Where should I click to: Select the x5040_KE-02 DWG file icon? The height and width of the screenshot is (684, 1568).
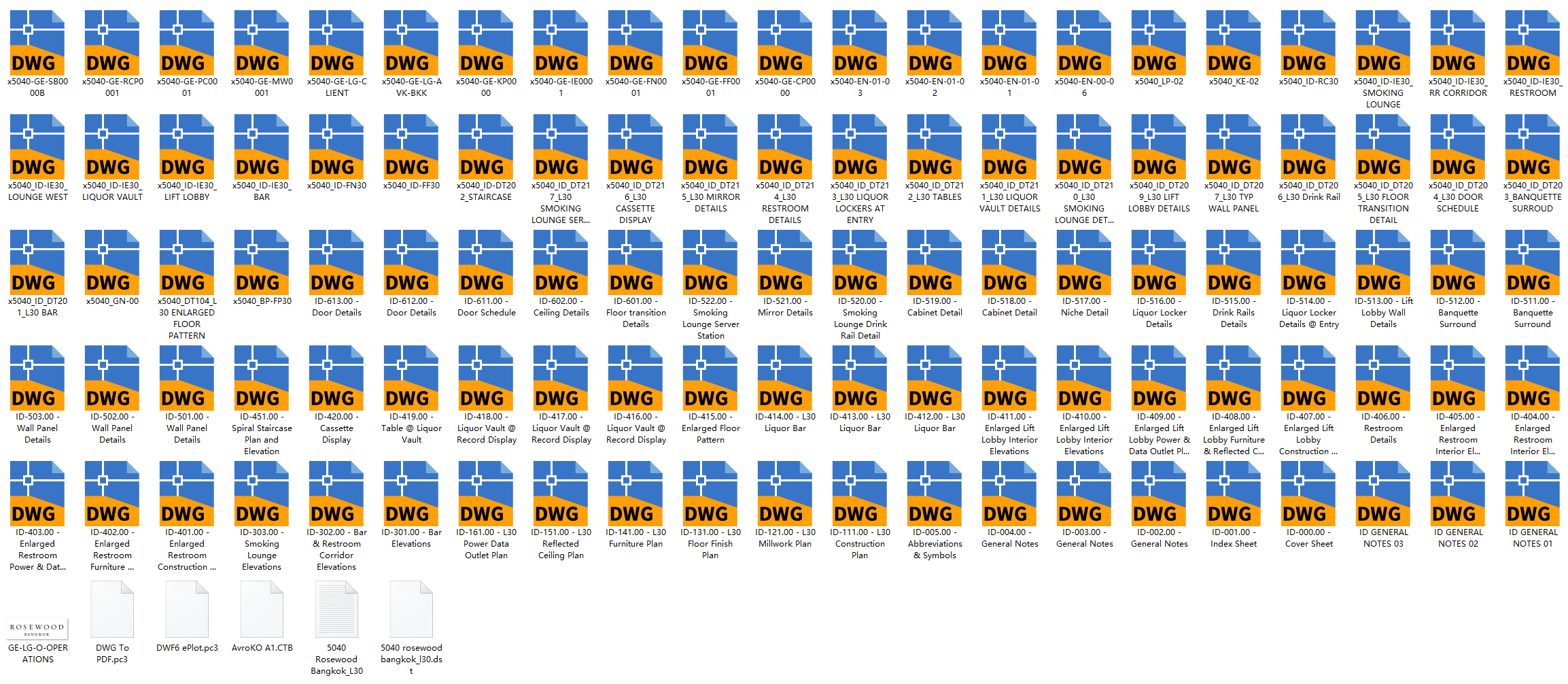pos(1234,42)
